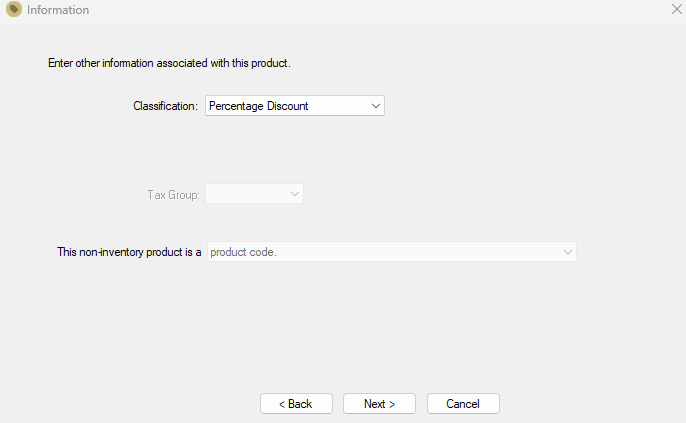Click the Classification: label
686x423 pixels.
(165, 106)
